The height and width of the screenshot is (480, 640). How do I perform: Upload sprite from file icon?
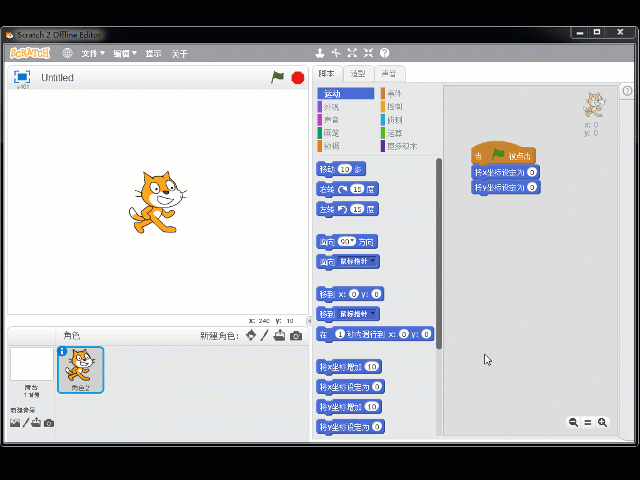click(280, 336)
